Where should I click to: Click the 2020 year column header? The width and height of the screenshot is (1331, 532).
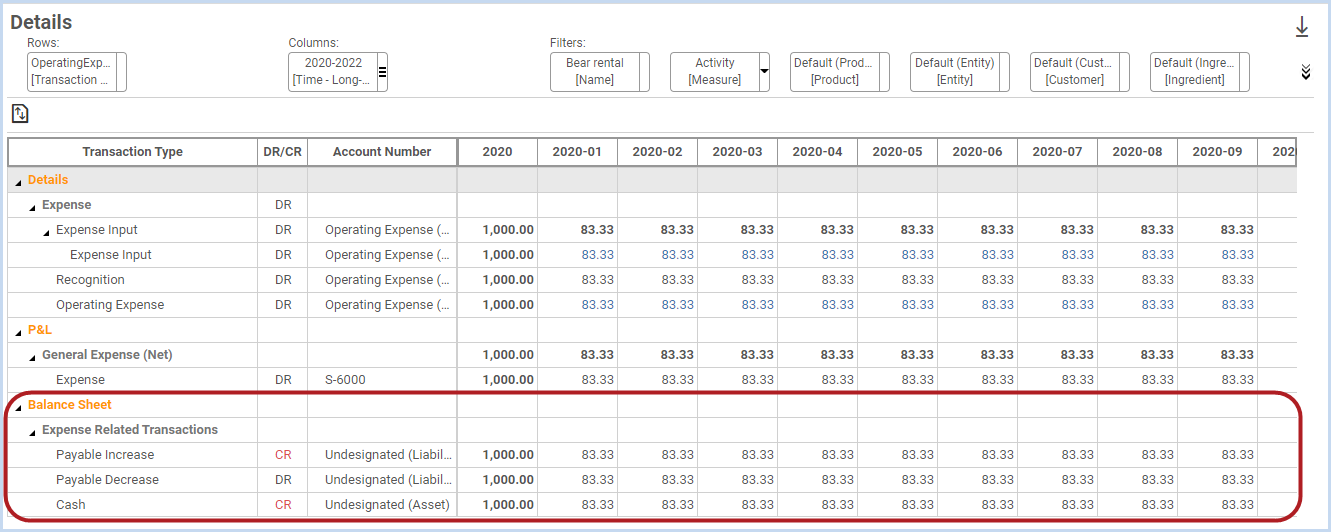(497, 152)
